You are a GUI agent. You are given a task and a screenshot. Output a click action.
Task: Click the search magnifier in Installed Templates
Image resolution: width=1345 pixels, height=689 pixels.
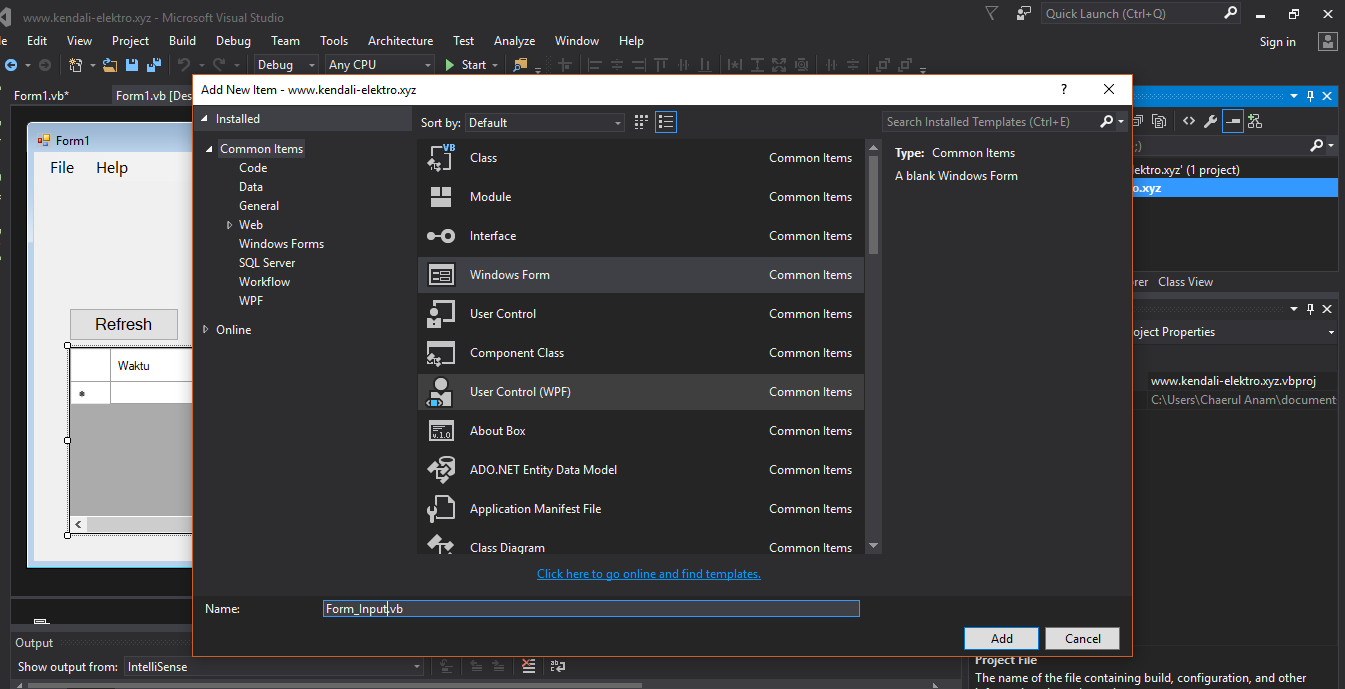click(1107, 122)
